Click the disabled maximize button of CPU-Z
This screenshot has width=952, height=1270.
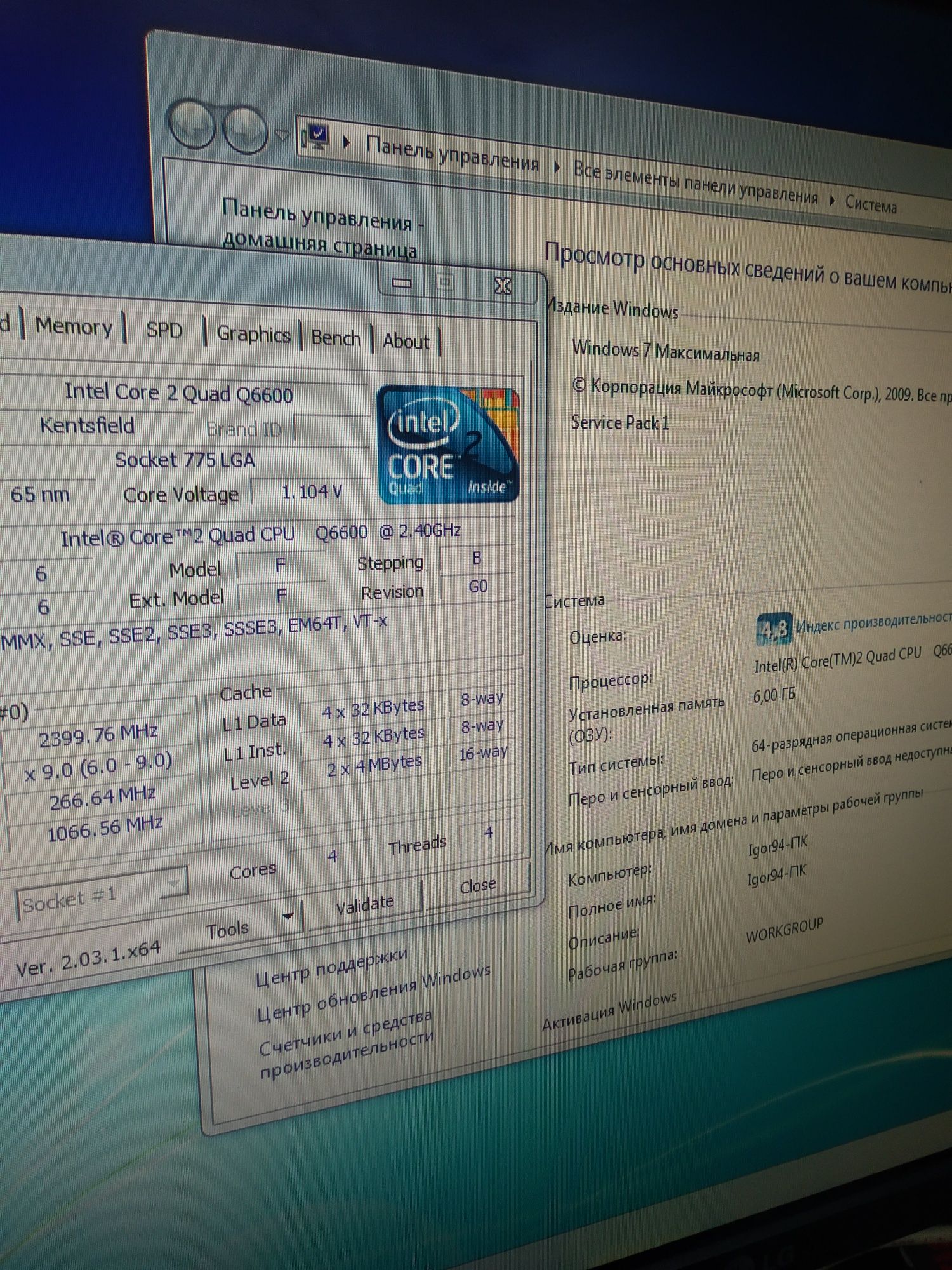[446, 283]
